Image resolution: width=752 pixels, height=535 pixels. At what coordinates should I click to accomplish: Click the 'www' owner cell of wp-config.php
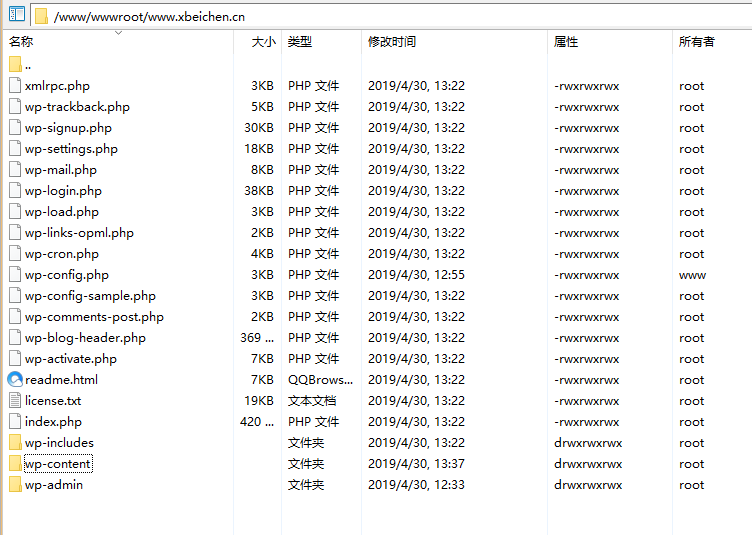click(693, 276)
